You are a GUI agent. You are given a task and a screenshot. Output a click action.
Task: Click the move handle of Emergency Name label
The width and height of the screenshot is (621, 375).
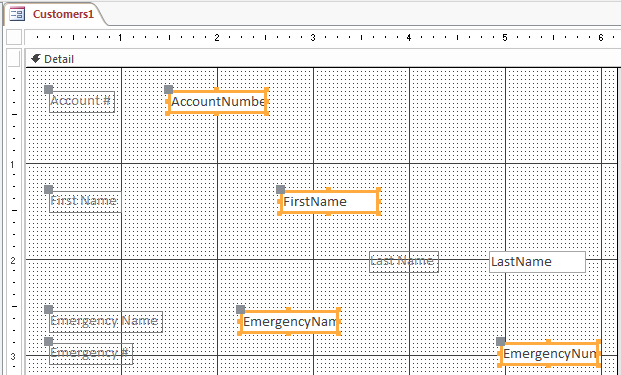tap(48, 309)
